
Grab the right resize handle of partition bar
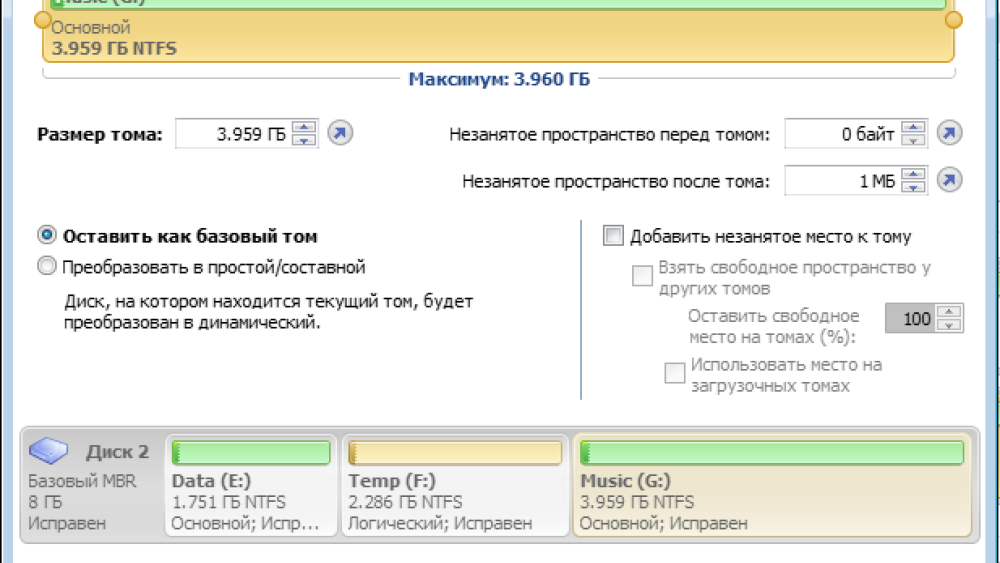tap(953, 20)
